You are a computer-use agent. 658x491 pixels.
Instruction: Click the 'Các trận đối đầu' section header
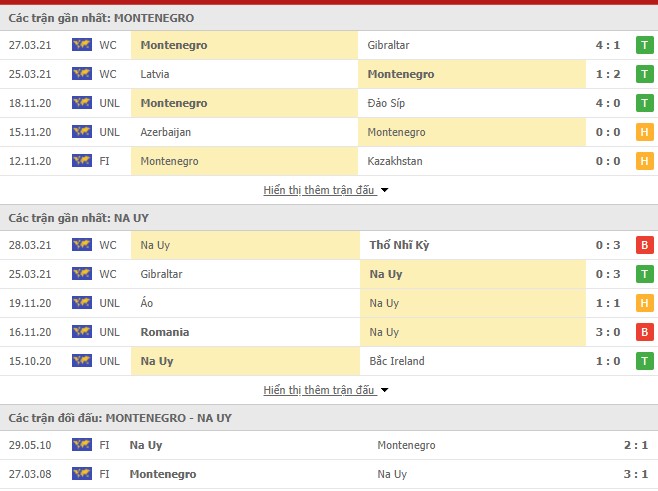coord(120,417)
